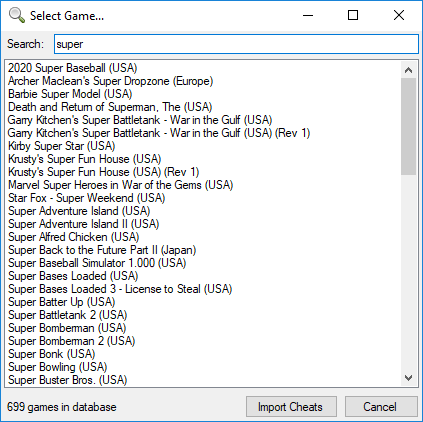423x422 pixels.
Task: Click the Import Cheats button
Action: pyautogui.click(x=291, y=407)
